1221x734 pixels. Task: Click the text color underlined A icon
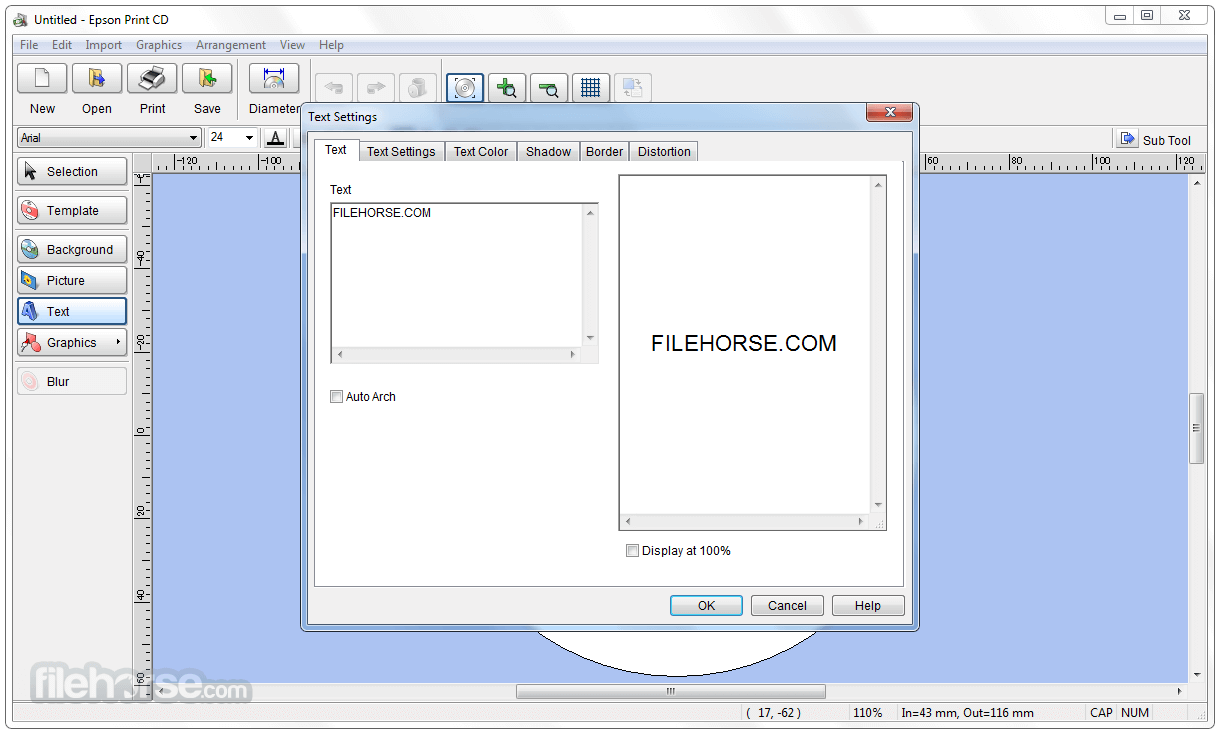click(276, 138)
